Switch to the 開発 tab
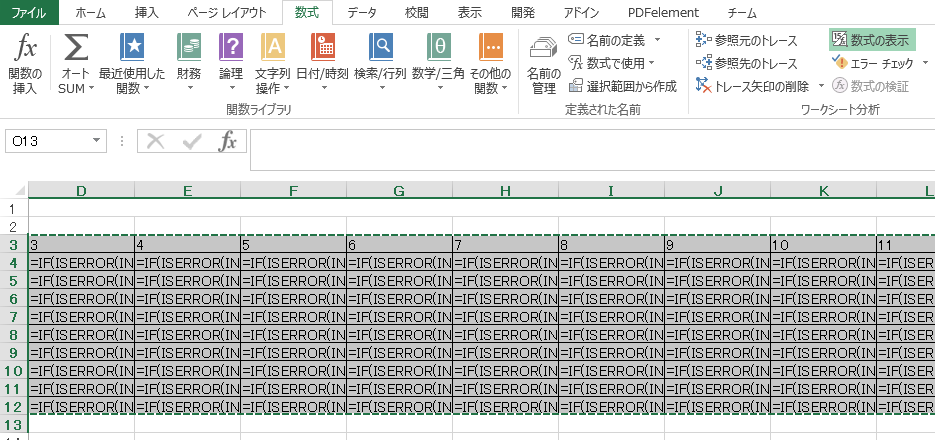Screen dimensions: 935x440 [523, 13]
